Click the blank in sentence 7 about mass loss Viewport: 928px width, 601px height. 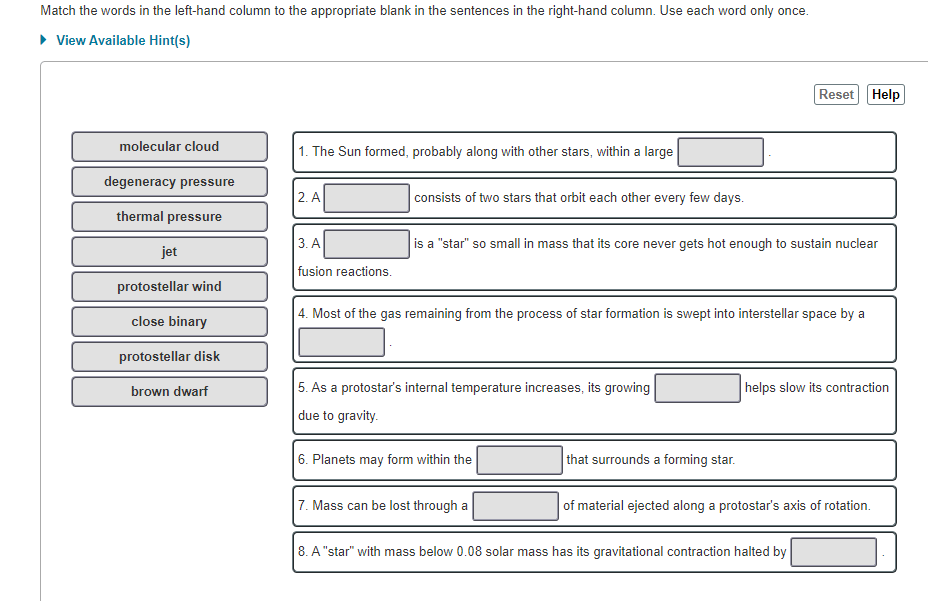515,506
